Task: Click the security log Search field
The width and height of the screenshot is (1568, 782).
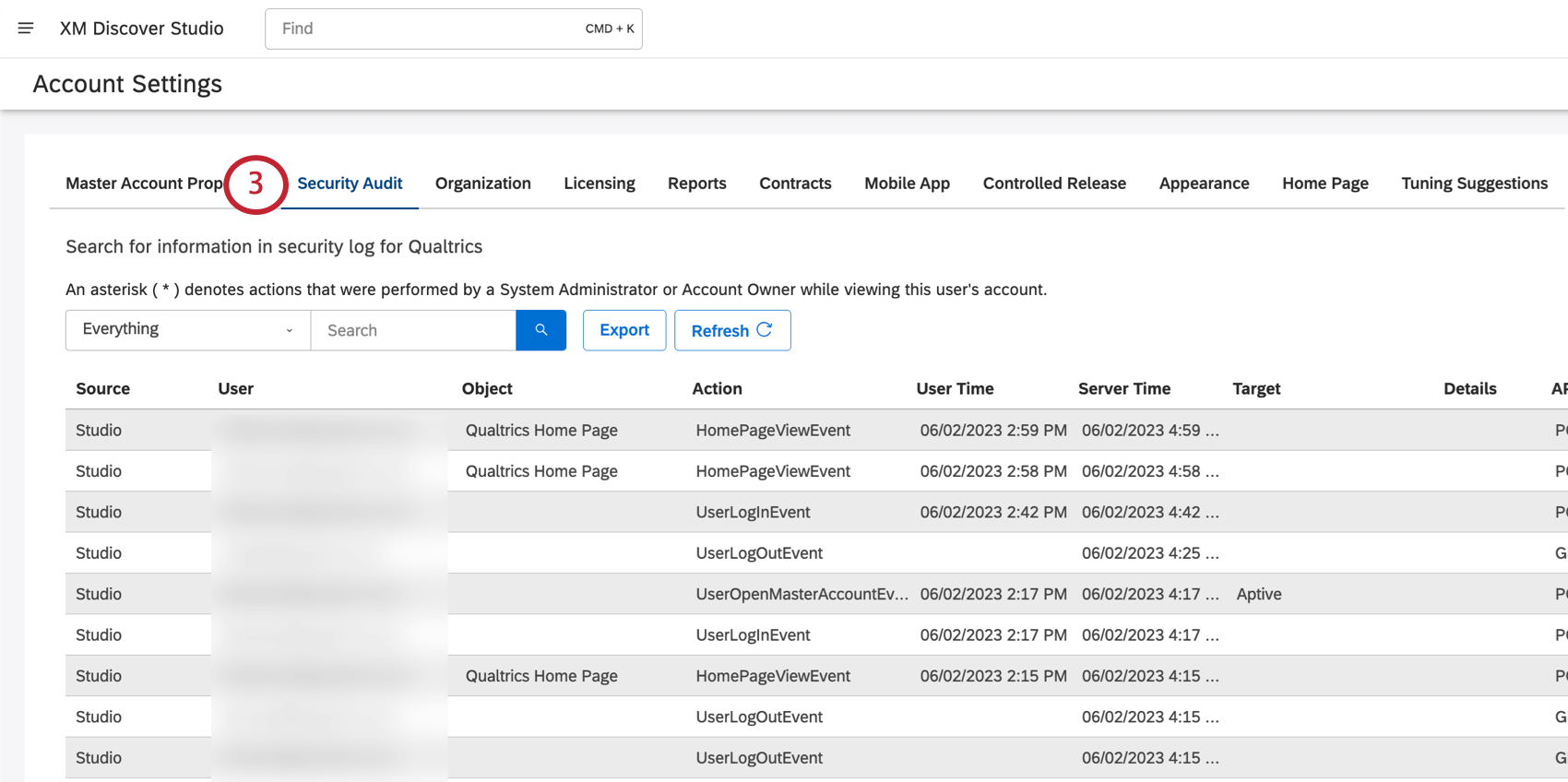Action: point(413,330)
